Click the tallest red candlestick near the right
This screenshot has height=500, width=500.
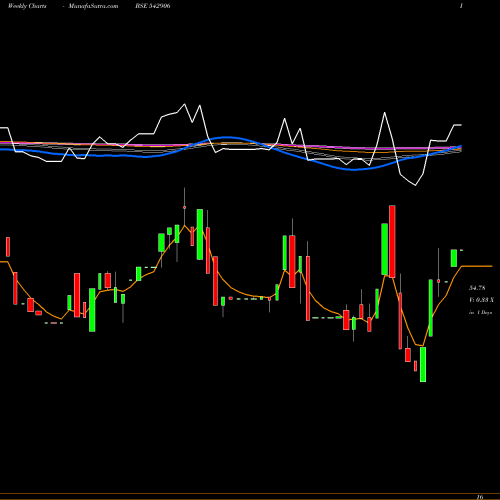(x=392, y=242)
